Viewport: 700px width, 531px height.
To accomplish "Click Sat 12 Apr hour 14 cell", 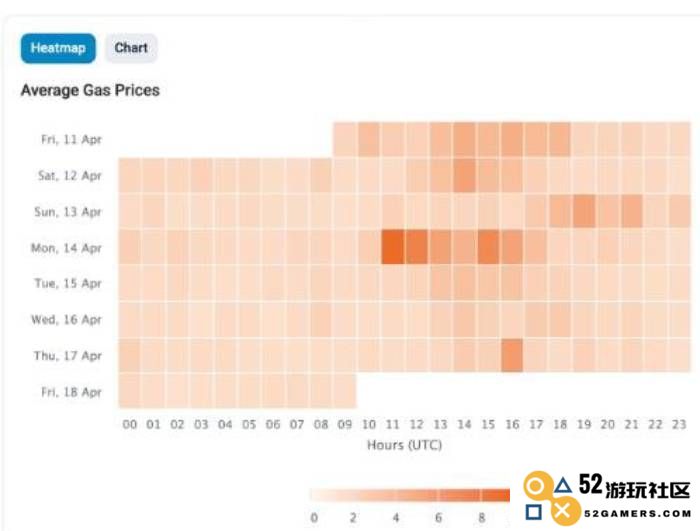I will pyautogui.click(x=465, y=175).
